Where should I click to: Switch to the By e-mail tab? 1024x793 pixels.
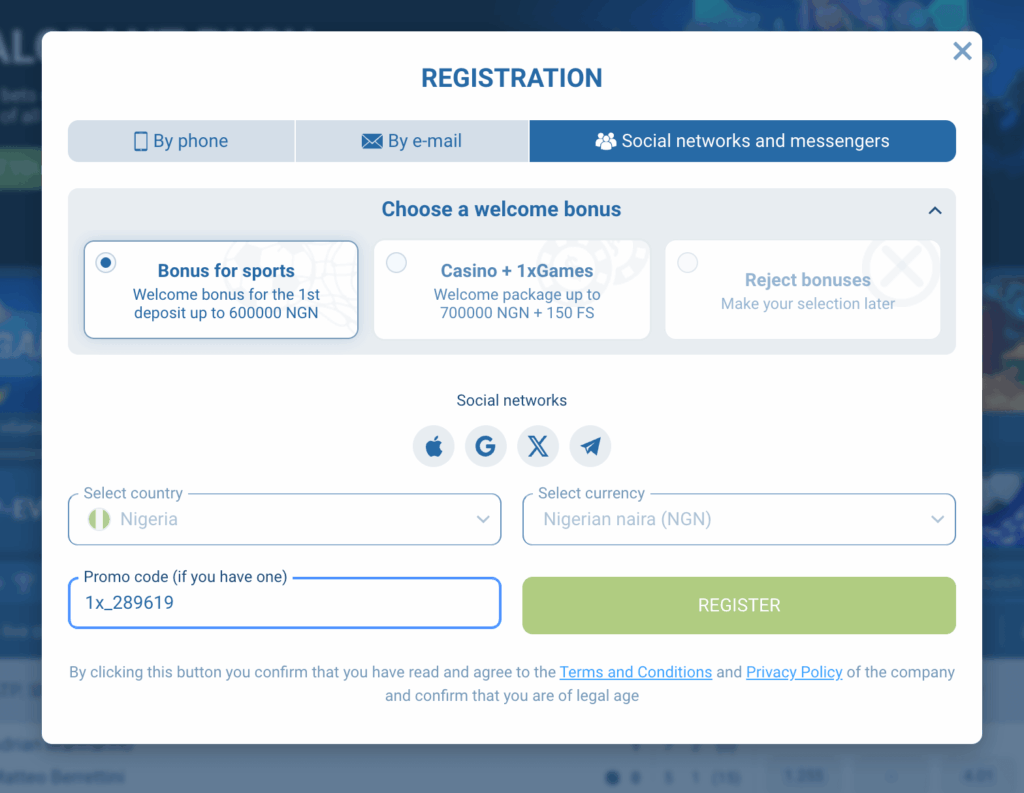point(412,141)
